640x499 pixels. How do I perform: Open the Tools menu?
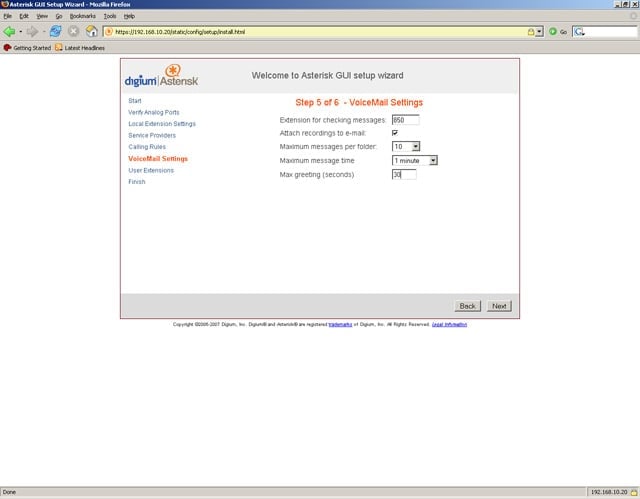tap(110, 16)
